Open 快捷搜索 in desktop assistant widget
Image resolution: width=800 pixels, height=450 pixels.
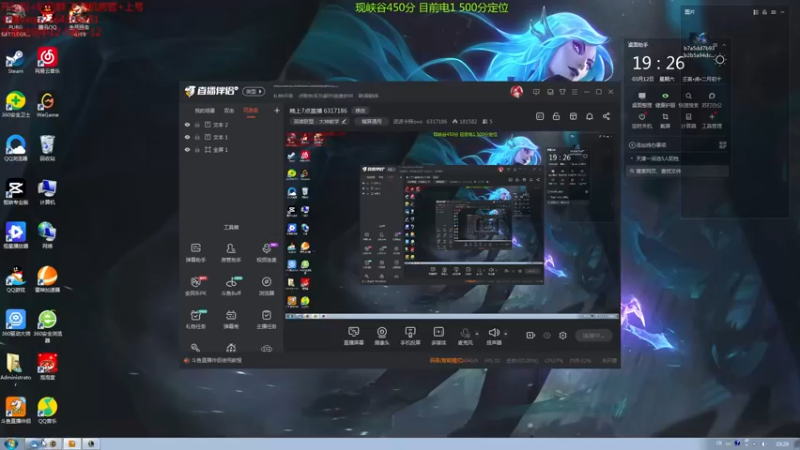688,99
